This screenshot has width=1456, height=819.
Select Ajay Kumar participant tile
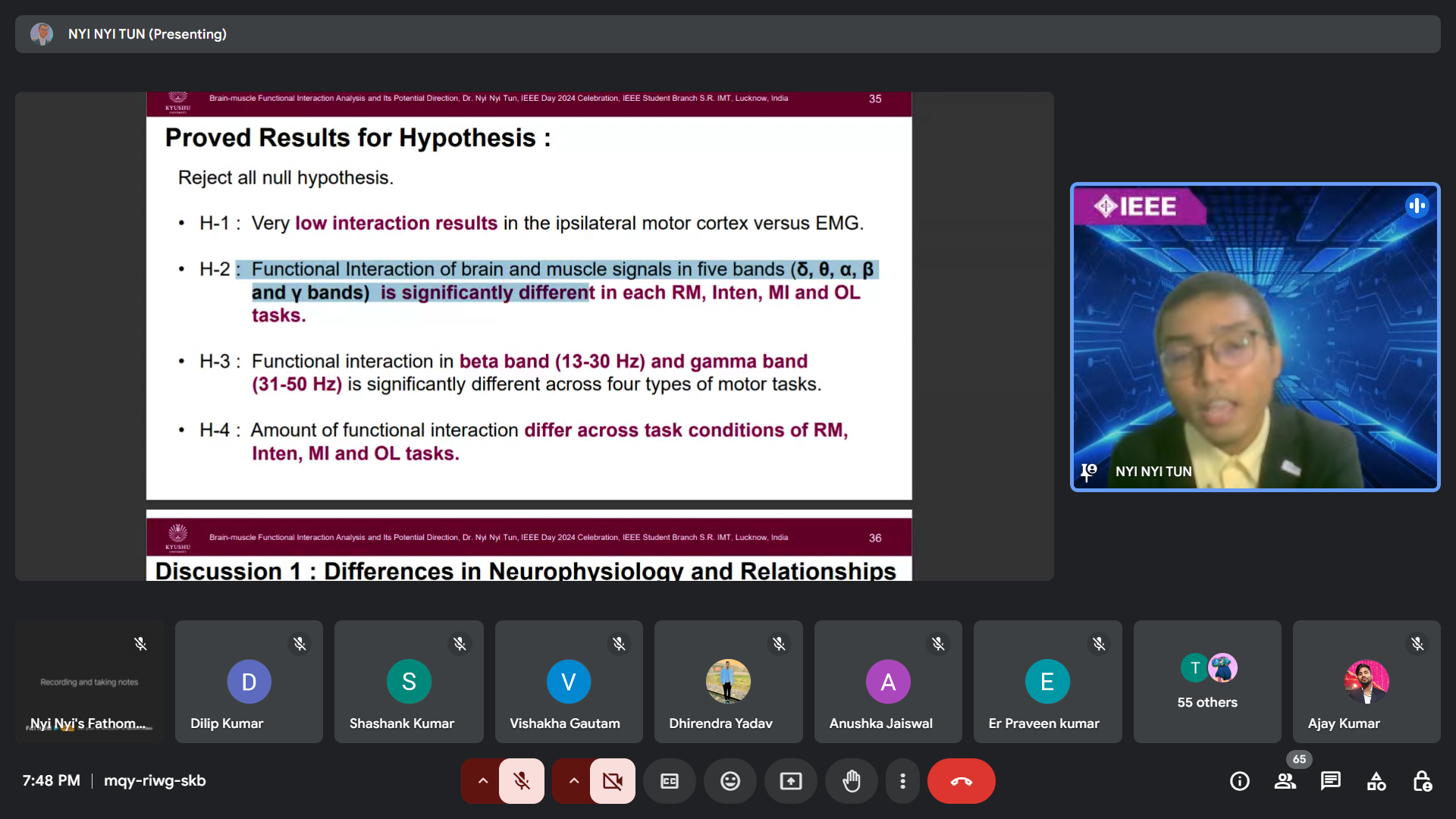click(1367, 681)
